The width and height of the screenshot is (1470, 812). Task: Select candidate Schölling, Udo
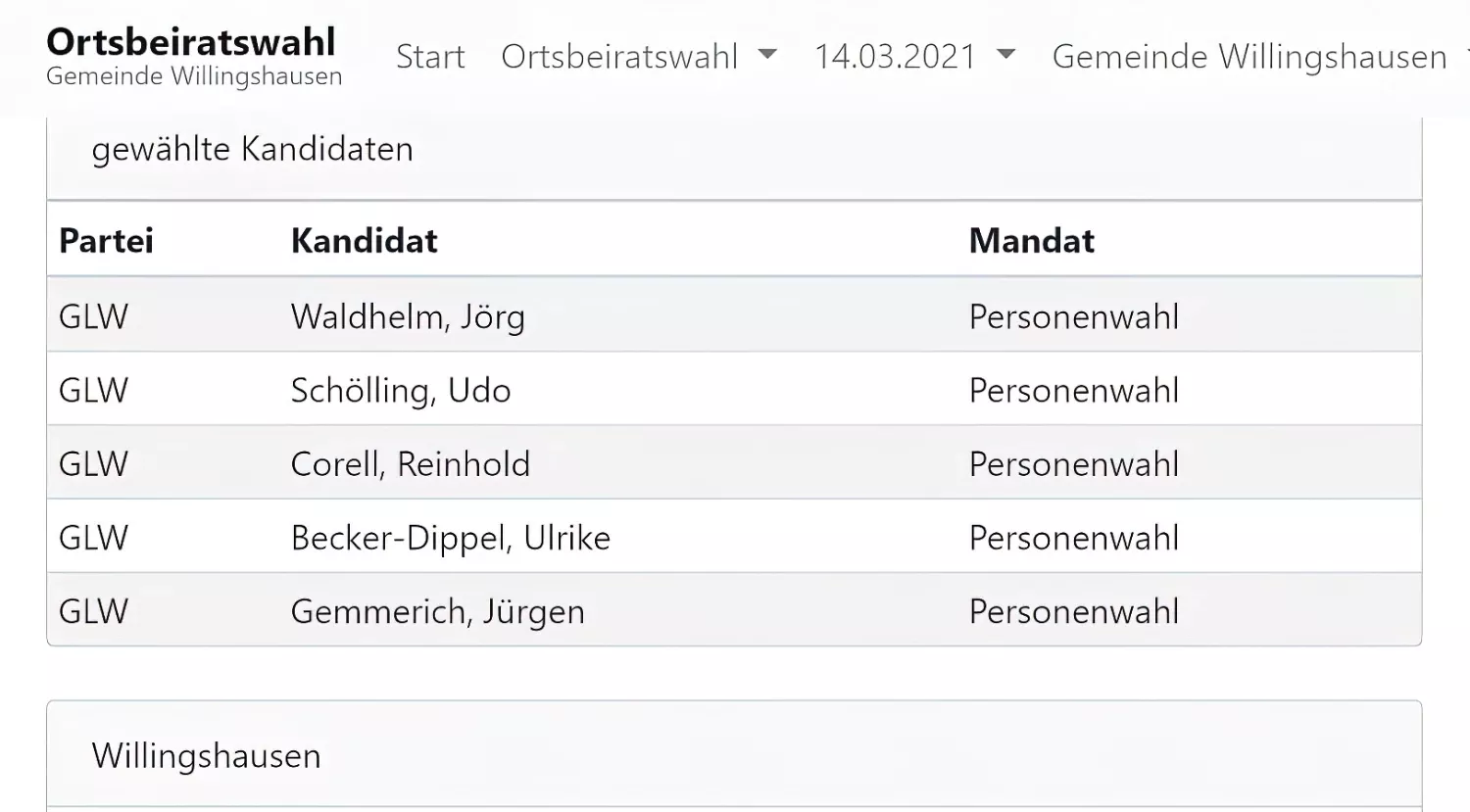pyautogui.click(x=401, y=390)
